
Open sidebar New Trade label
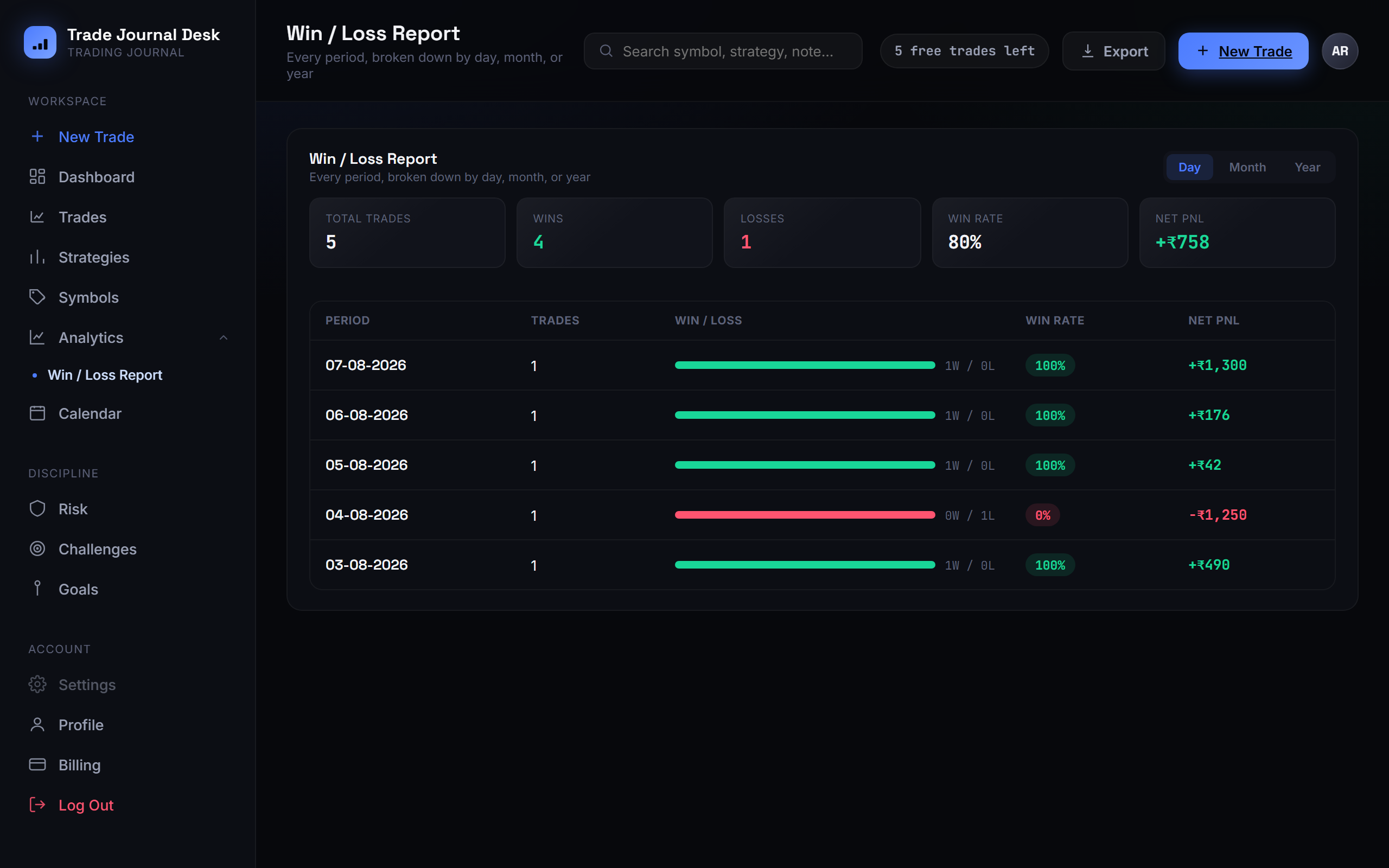97,137
